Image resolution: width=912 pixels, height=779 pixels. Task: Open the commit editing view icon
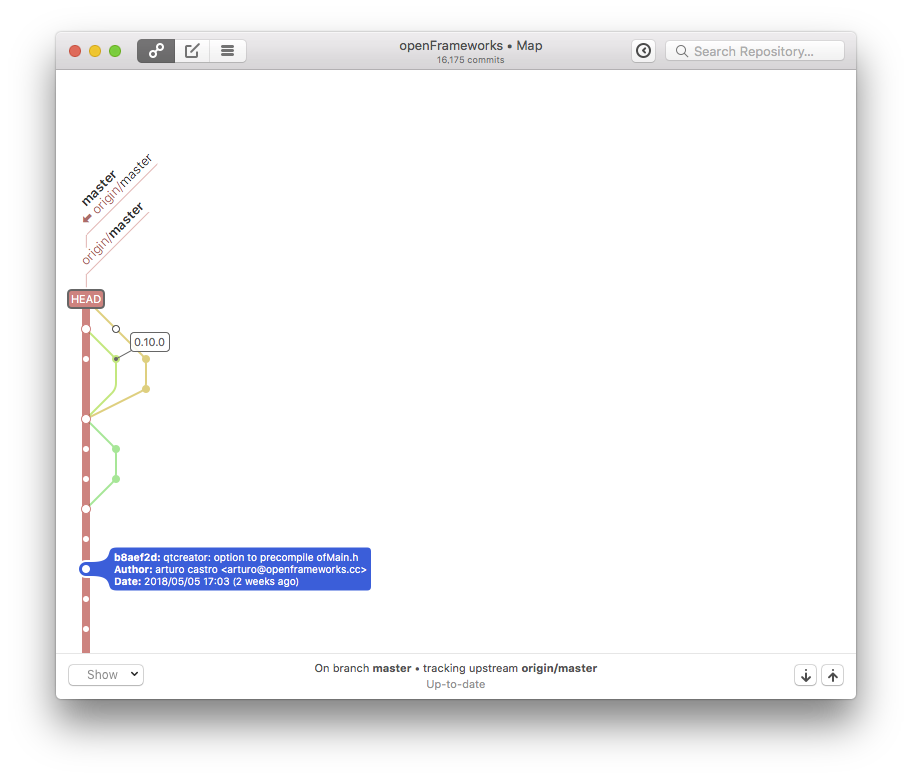click(x=192, y=51)
